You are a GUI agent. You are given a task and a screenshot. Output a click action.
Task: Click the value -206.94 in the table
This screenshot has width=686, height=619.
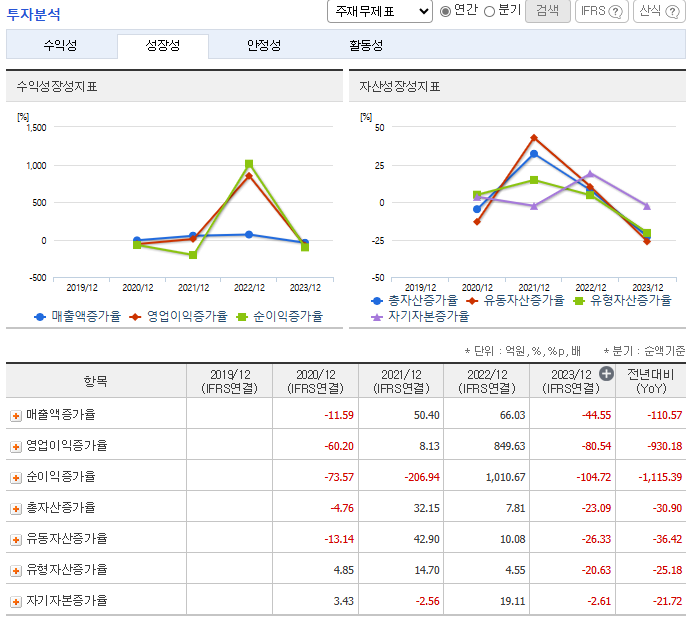(x=422, y=478)
